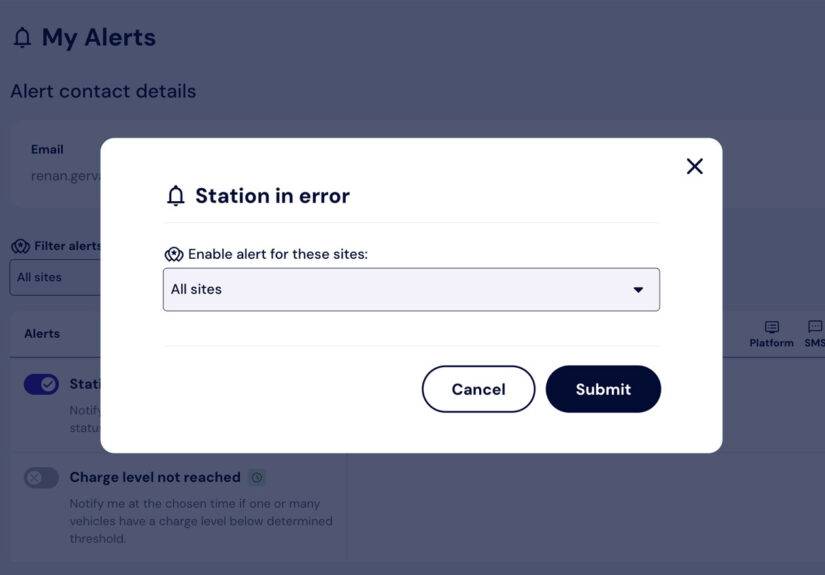Click the dropdown arrow in the sites selector
The image size is (825, 575).
coord(638,290)
